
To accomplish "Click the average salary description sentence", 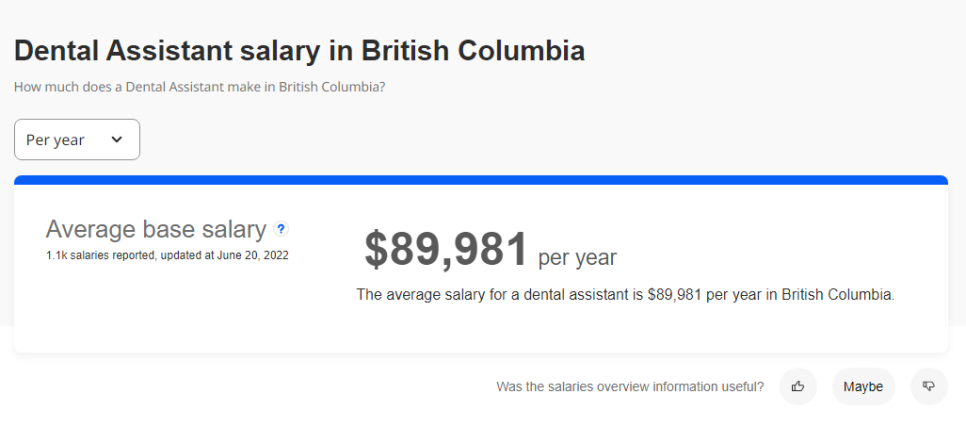I will click(x=625, y=295).
